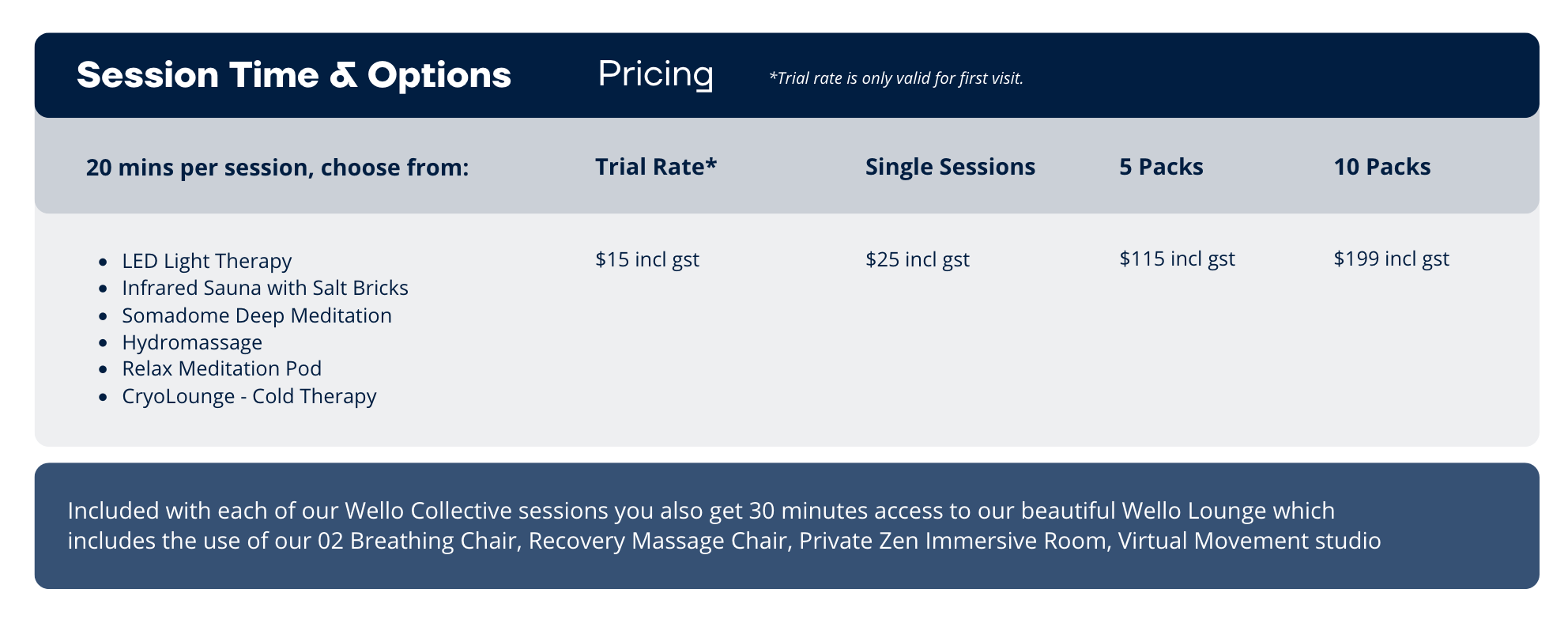Viewport: 1568px width, 623px height.
Task: Click the $25 incl gst single price
Action: [917, 259]
